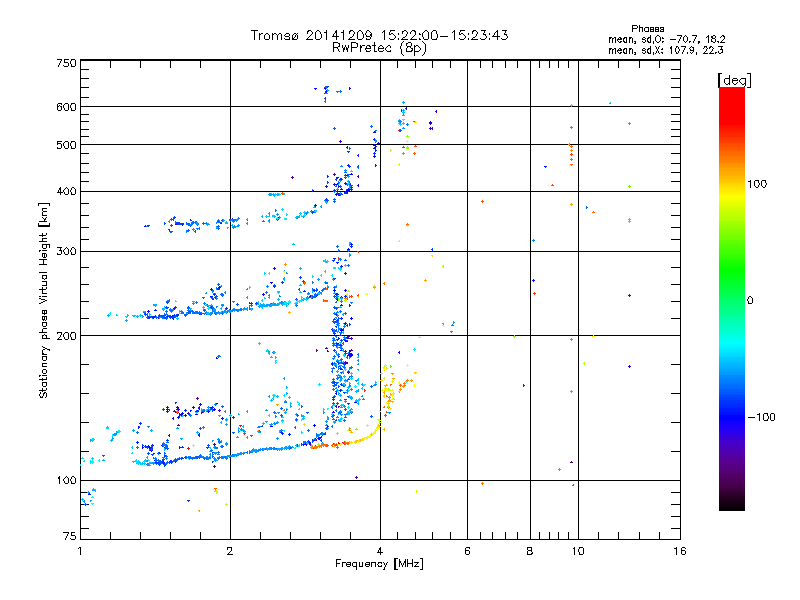Click the y-axis tick label '750'
800x600 pixels.
66,63
